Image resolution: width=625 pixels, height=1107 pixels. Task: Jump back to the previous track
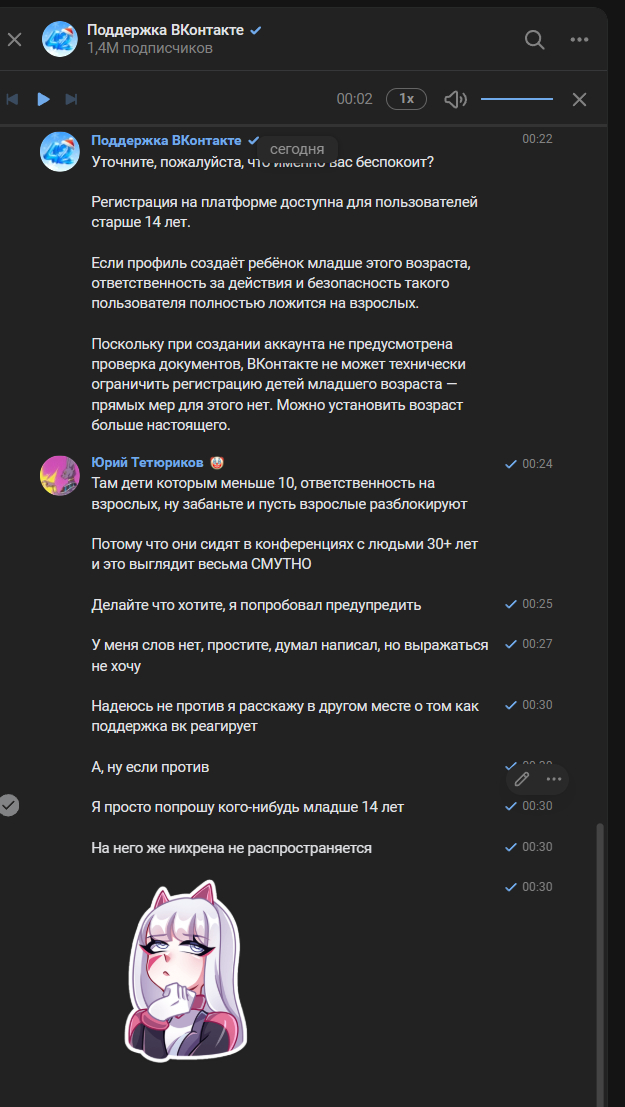pos(14,98)
